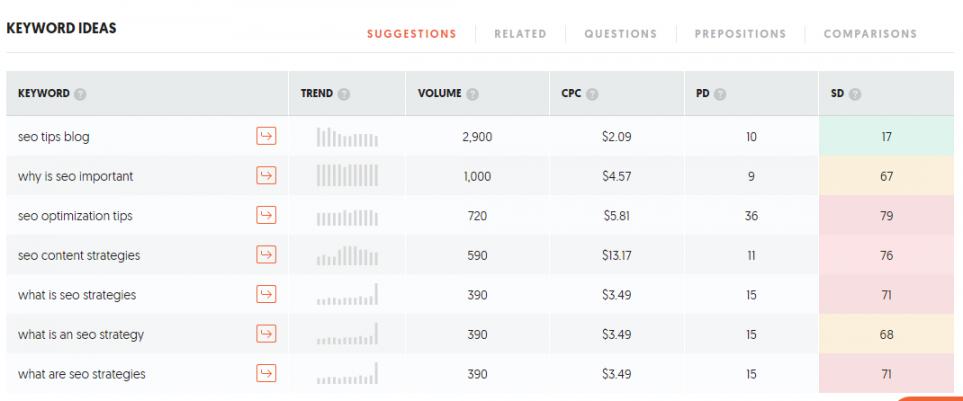
Task: Switch to the Prepositions tab
Action: [x=739, y=34]
